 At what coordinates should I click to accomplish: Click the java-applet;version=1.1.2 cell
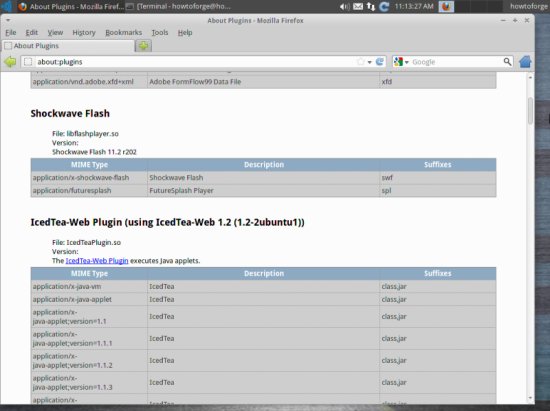pyautogui.click(x=89, y=361)
